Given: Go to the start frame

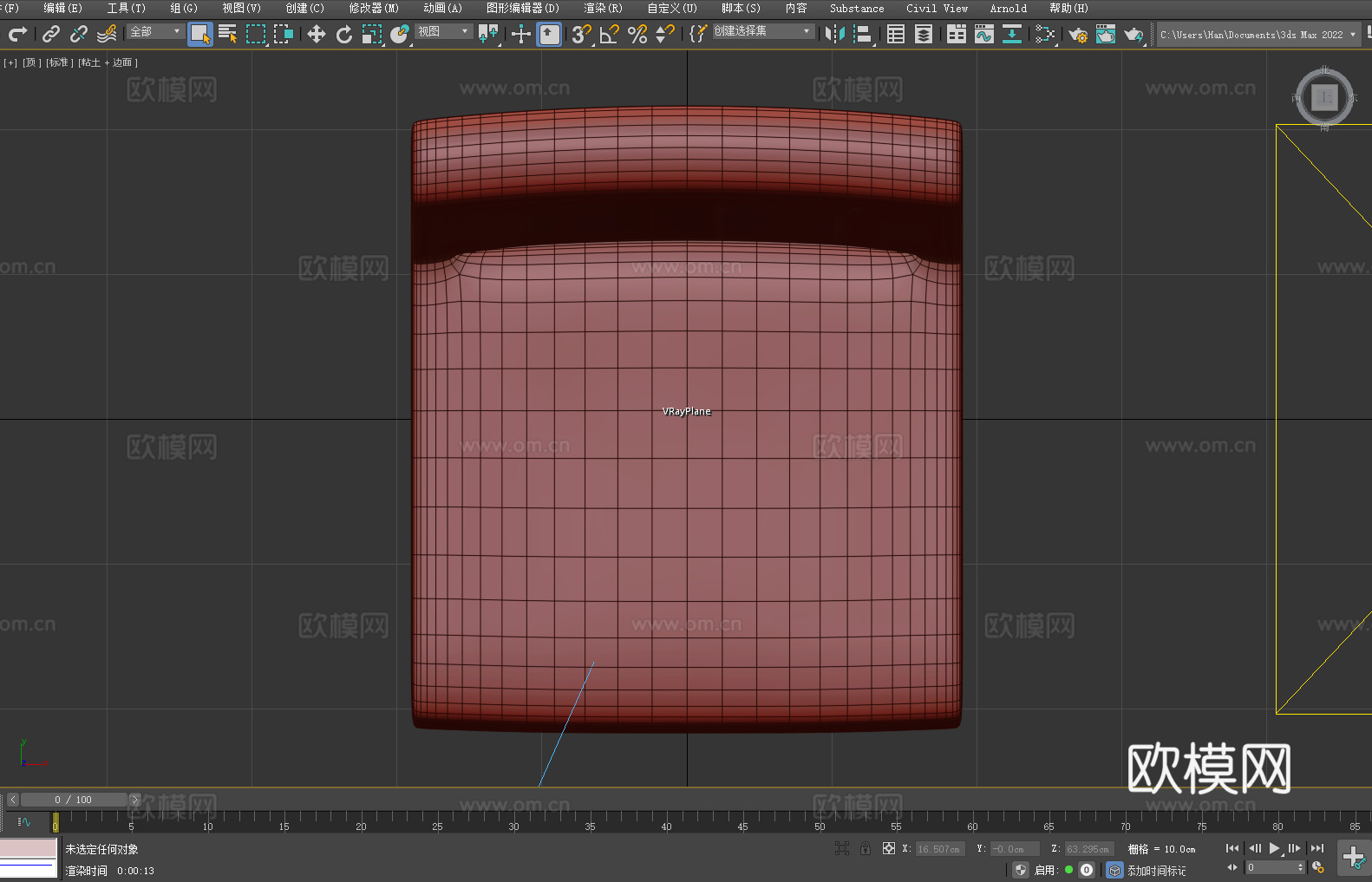Looking at the screenshot, I should (x=1232, y=848).
